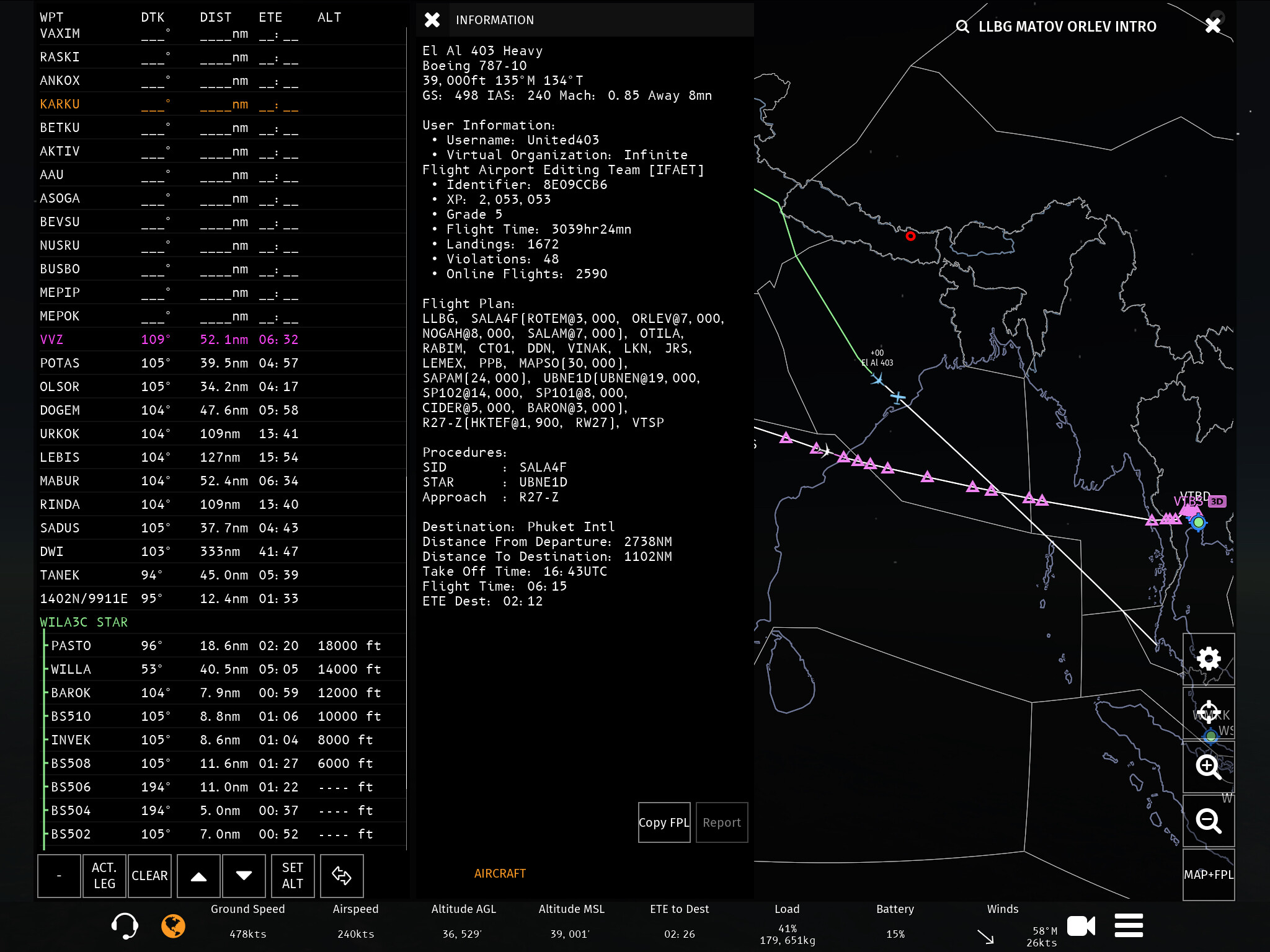1270x952 pixels.
Task: Select the AIRCRAFT tab
Action: tap(500, 873)
